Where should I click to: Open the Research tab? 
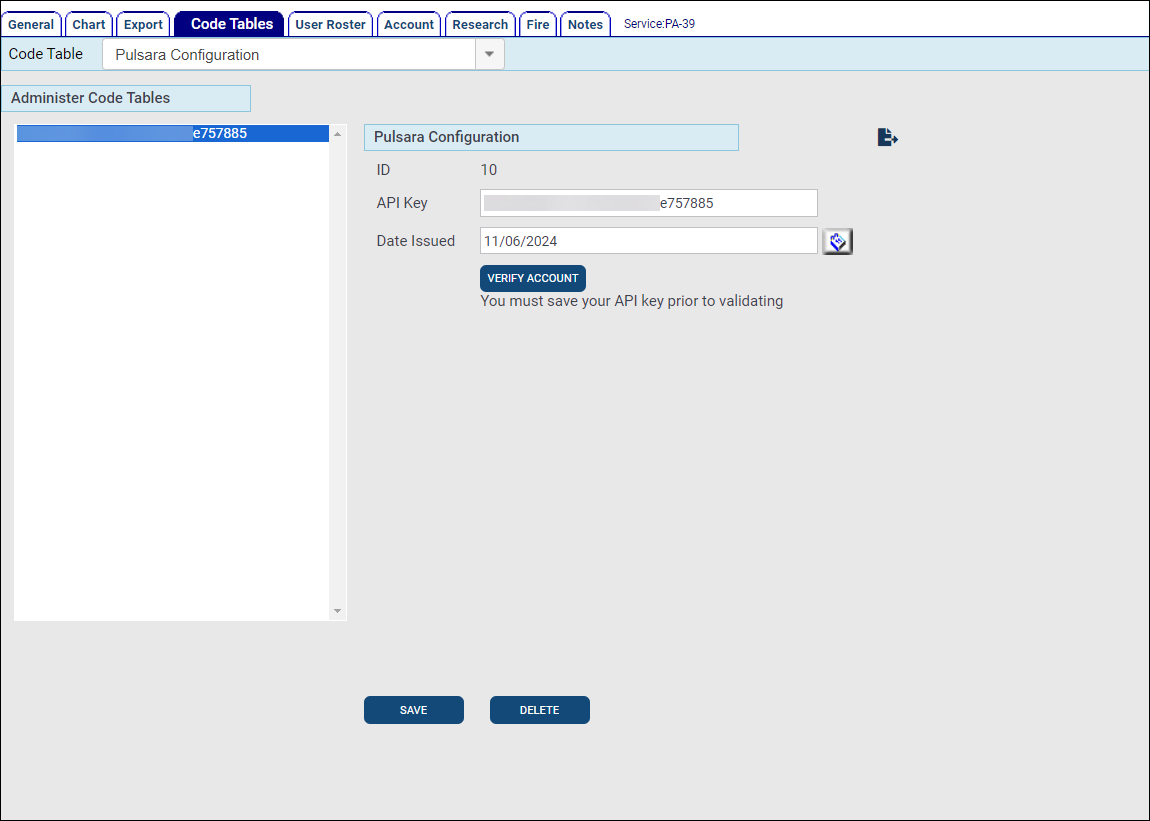tap(480, 24)
